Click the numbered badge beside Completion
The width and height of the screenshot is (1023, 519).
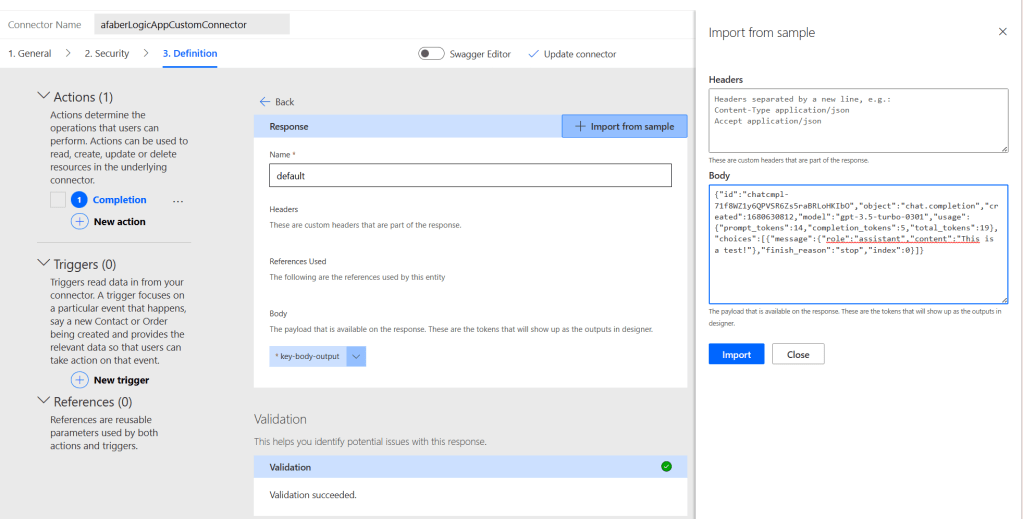tap(79, 200)
